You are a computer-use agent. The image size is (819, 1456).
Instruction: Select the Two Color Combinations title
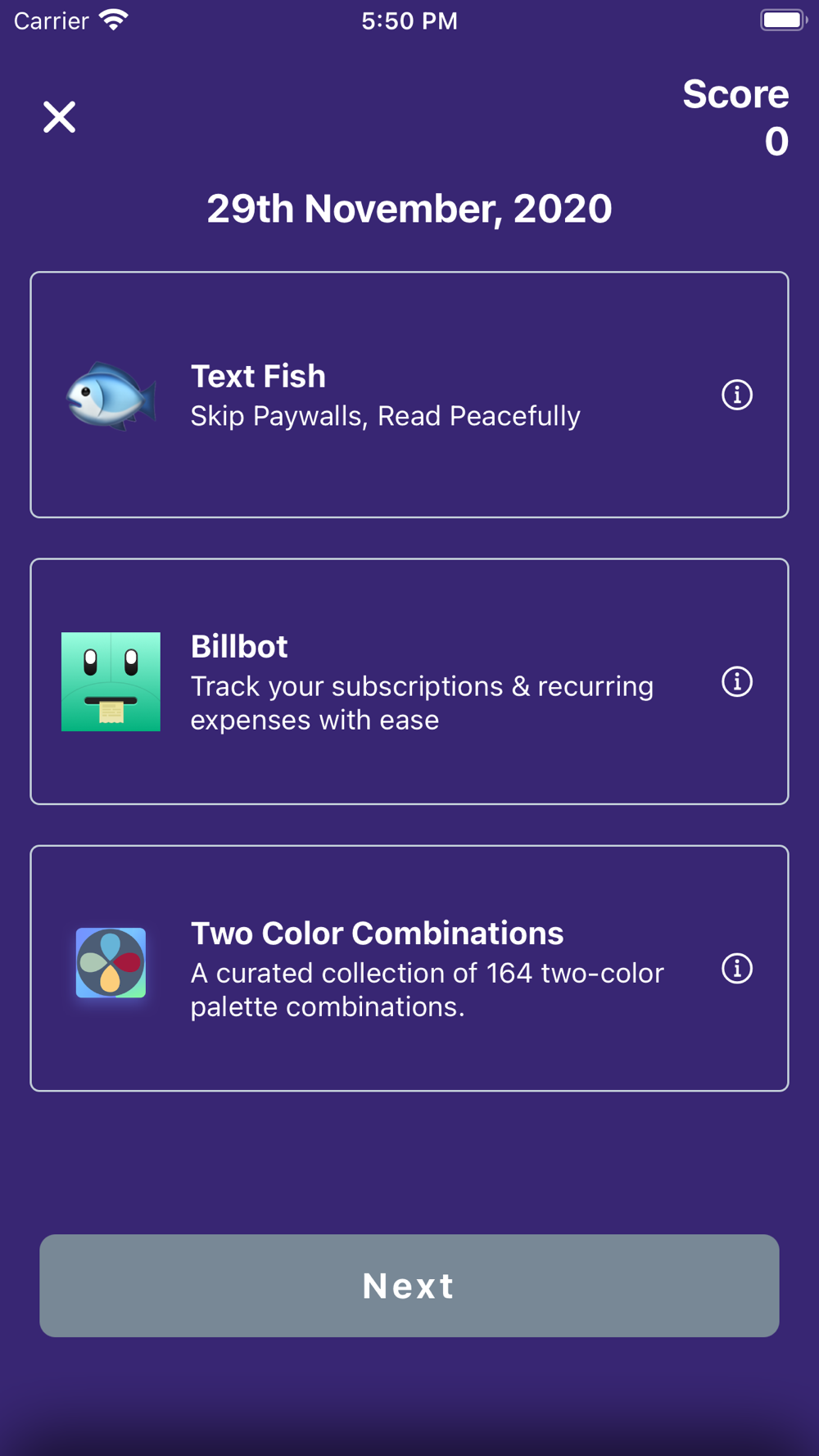click(377, 934)
